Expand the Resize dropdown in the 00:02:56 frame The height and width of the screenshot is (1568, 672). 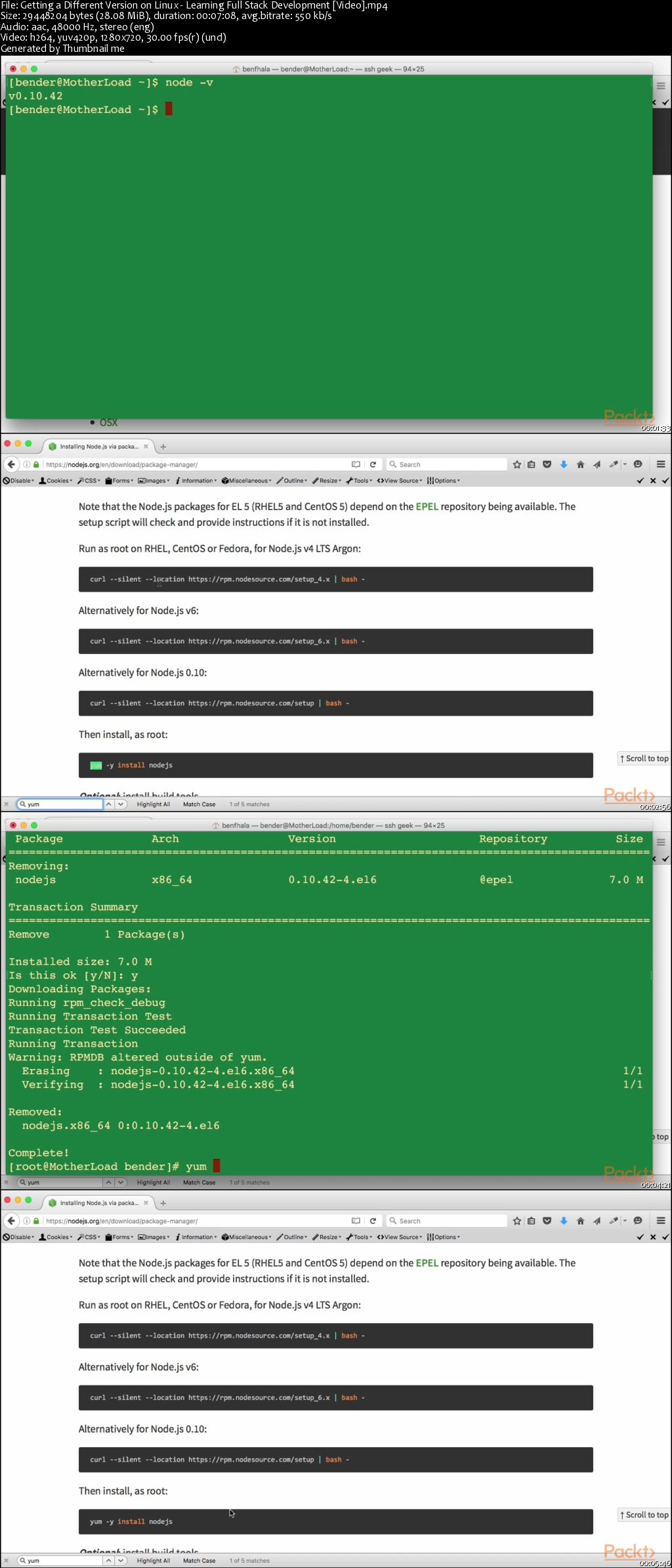pyautogui.click(x=327, y=481)
